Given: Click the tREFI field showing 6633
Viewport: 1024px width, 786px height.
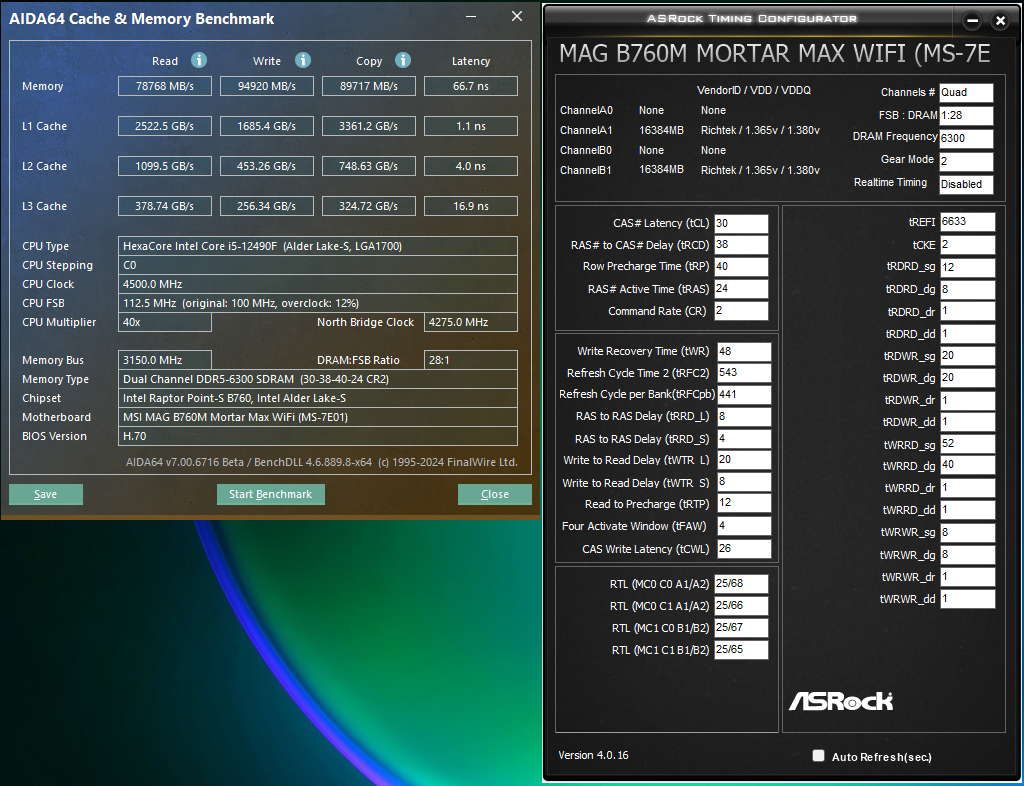Looking at the screenshot, I should [x=967, y=222].
